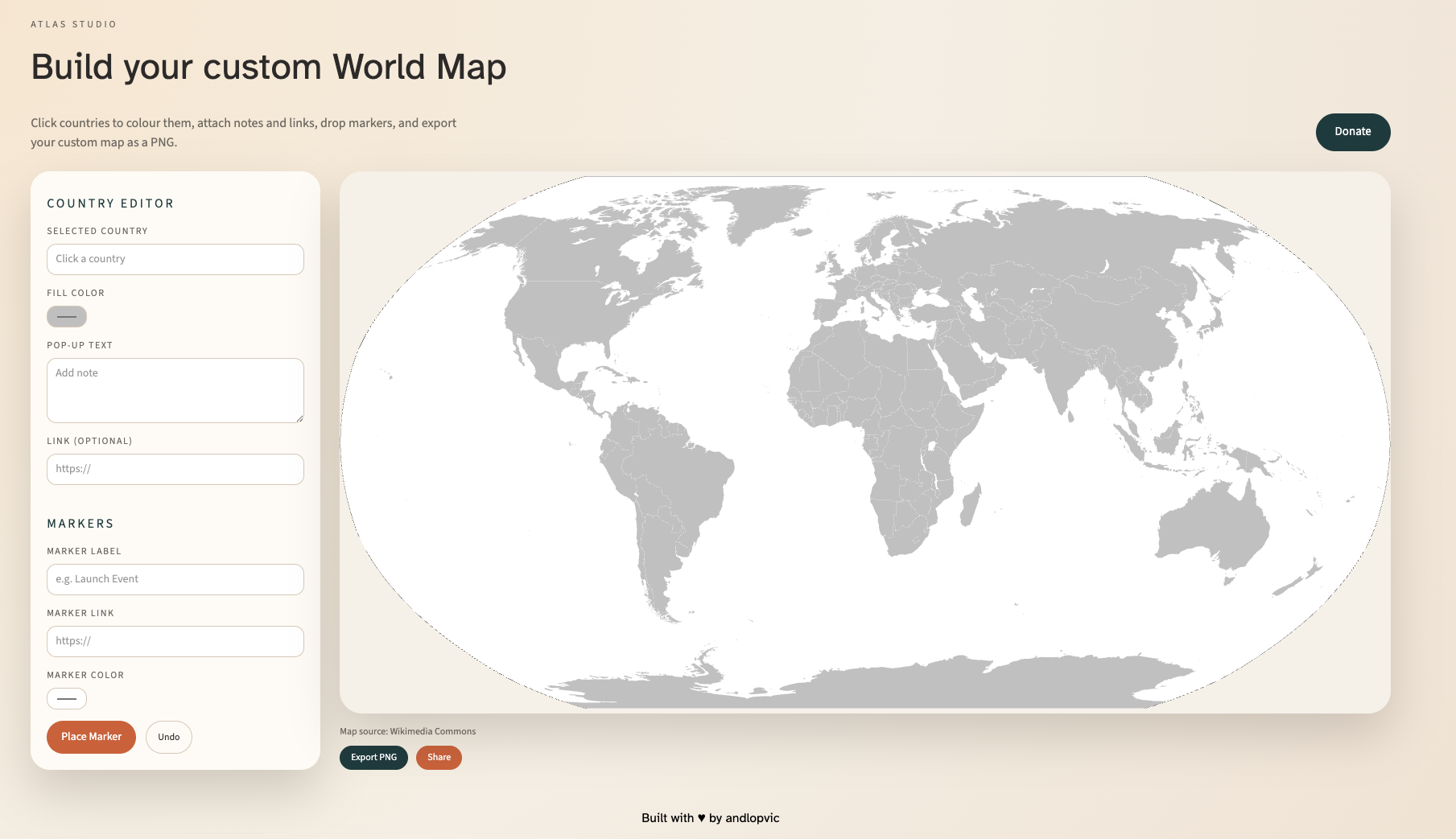Click the 'COUNTRY EDITOR' section title

tap(110, 204)
